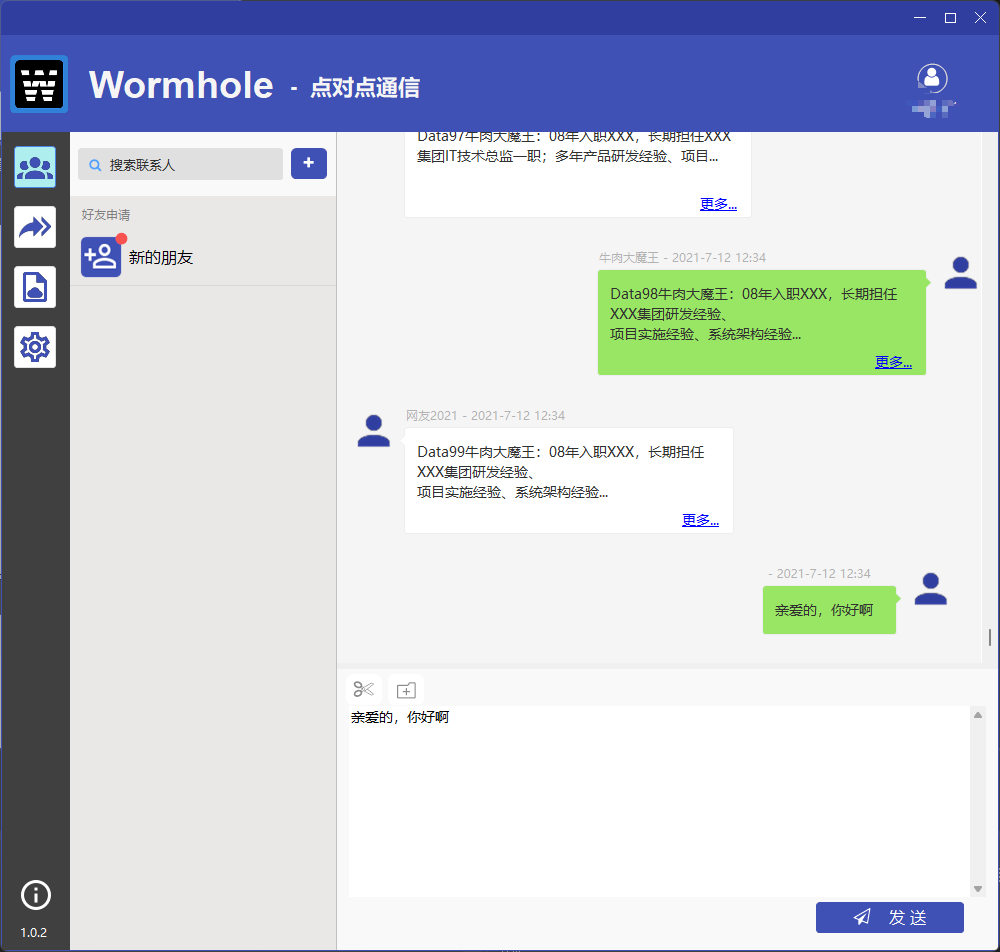Expand Data99 message via 更多 link
Image resolution: width=1000 pixels, height=952 pixels.
pyautogui.click(x=700, y=520)
